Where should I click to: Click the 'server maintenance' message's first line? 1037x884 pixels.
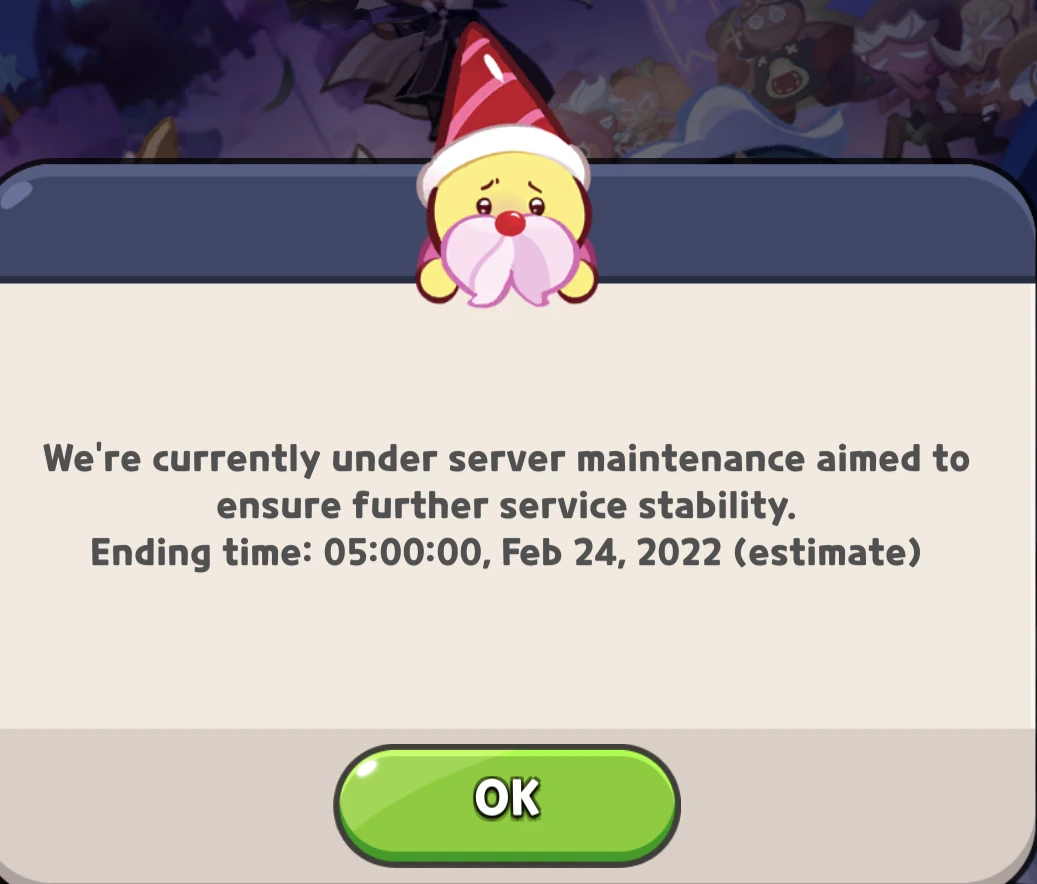click(x=506, y=458)
